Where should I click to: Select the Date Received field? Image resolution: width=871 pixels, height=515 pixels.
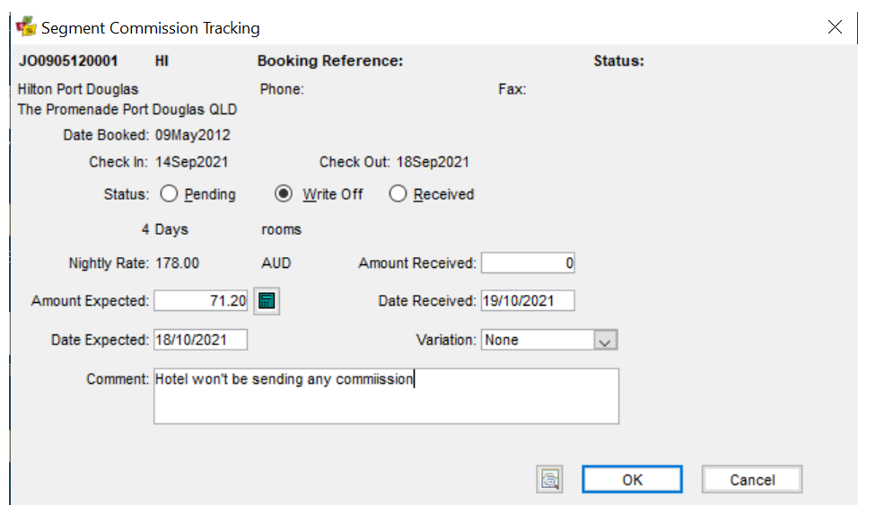click(x=528, y=301)
